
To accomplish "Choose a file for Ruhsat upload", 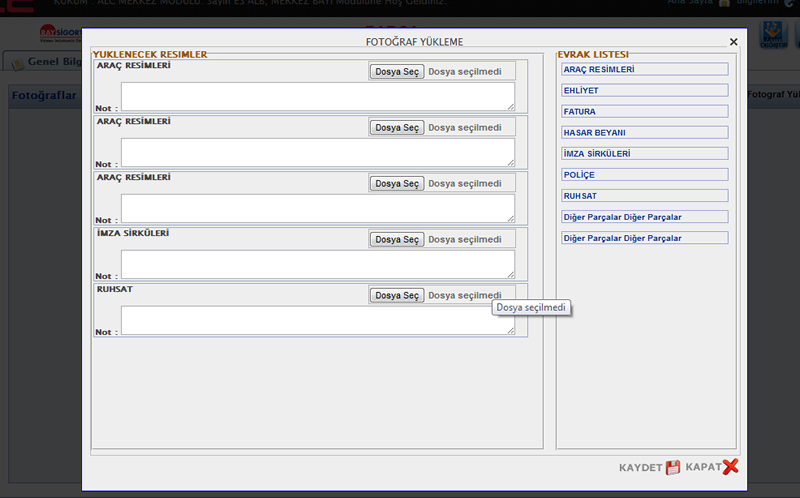I will (x=397, y=296).
